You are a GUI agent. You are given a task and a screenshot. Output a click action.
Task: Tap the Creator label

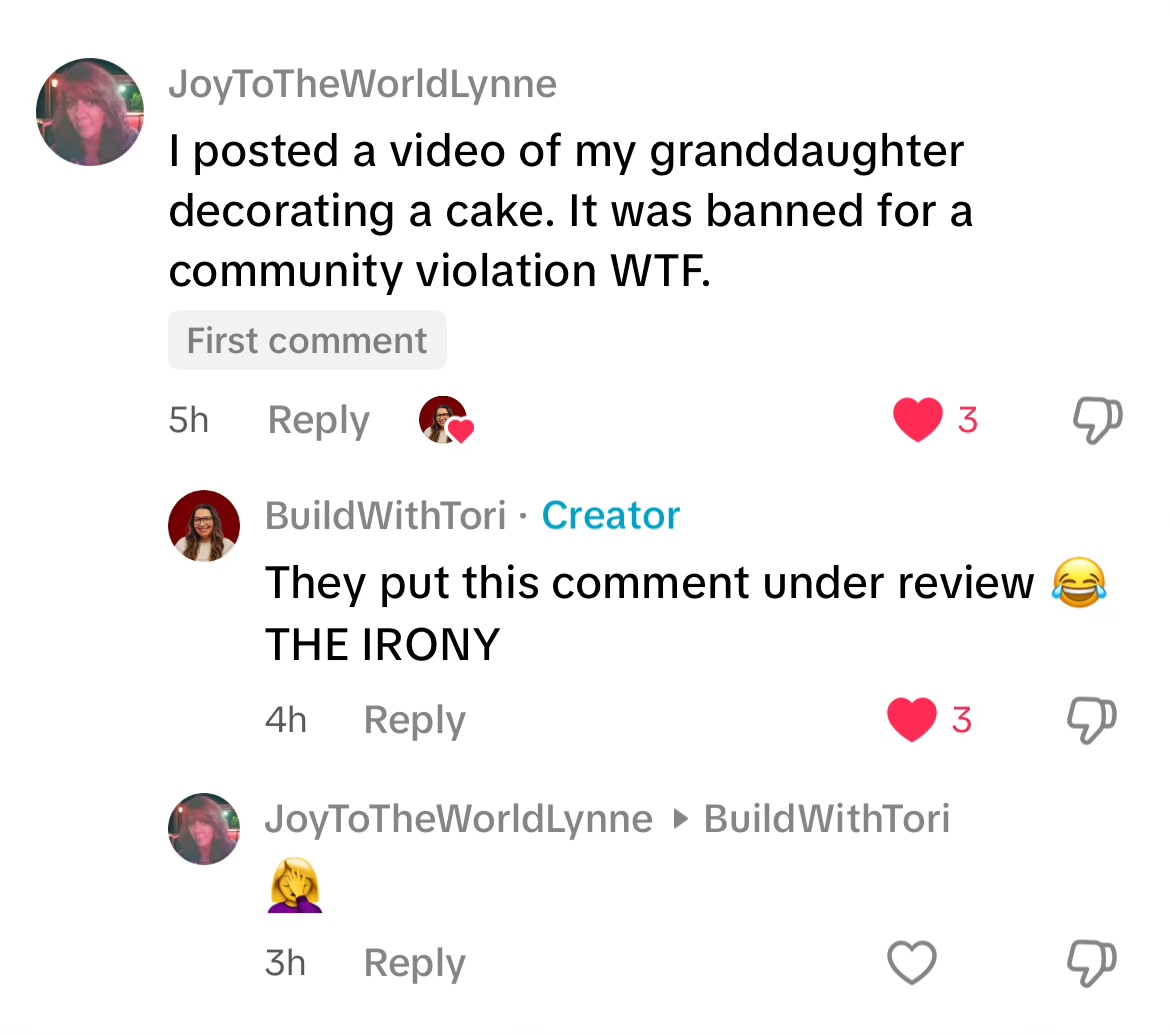(610, 516)
